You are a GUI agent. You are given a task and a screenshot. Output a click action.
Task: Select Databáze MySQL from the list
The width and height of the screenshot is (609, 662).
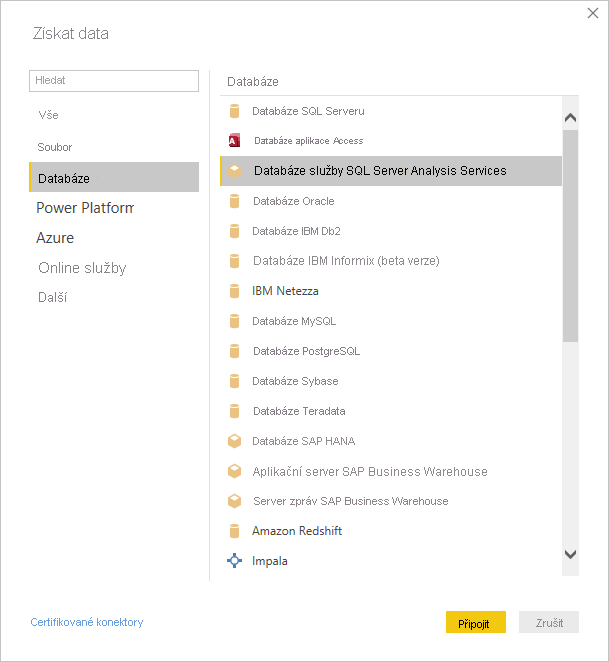[294, 321]
